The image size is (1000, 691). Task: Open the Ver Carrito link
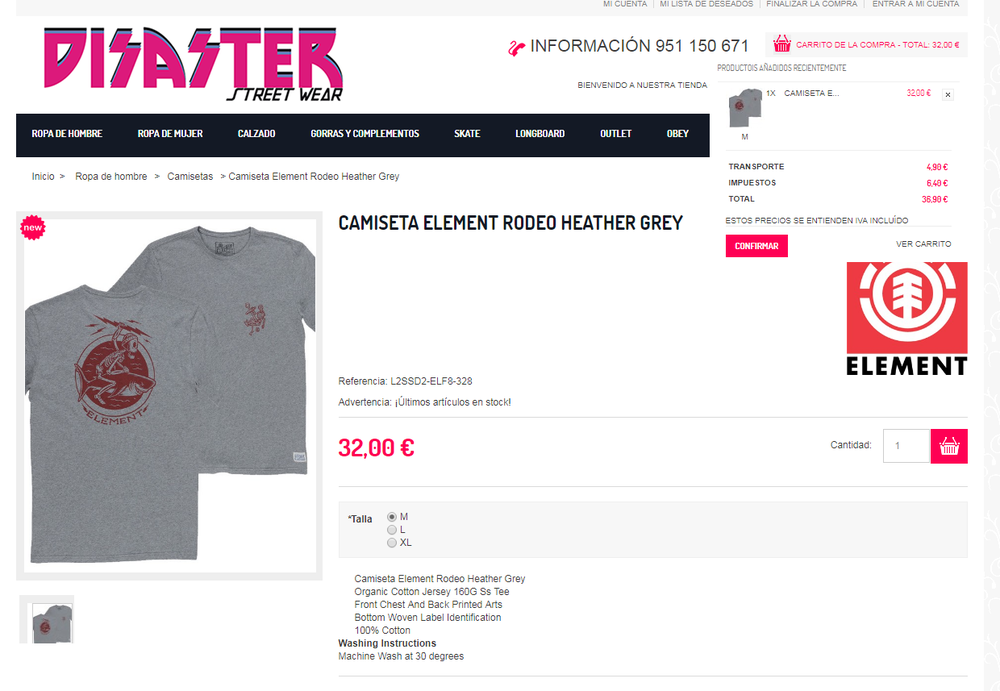pyautogui.click(x=923, y=244)
